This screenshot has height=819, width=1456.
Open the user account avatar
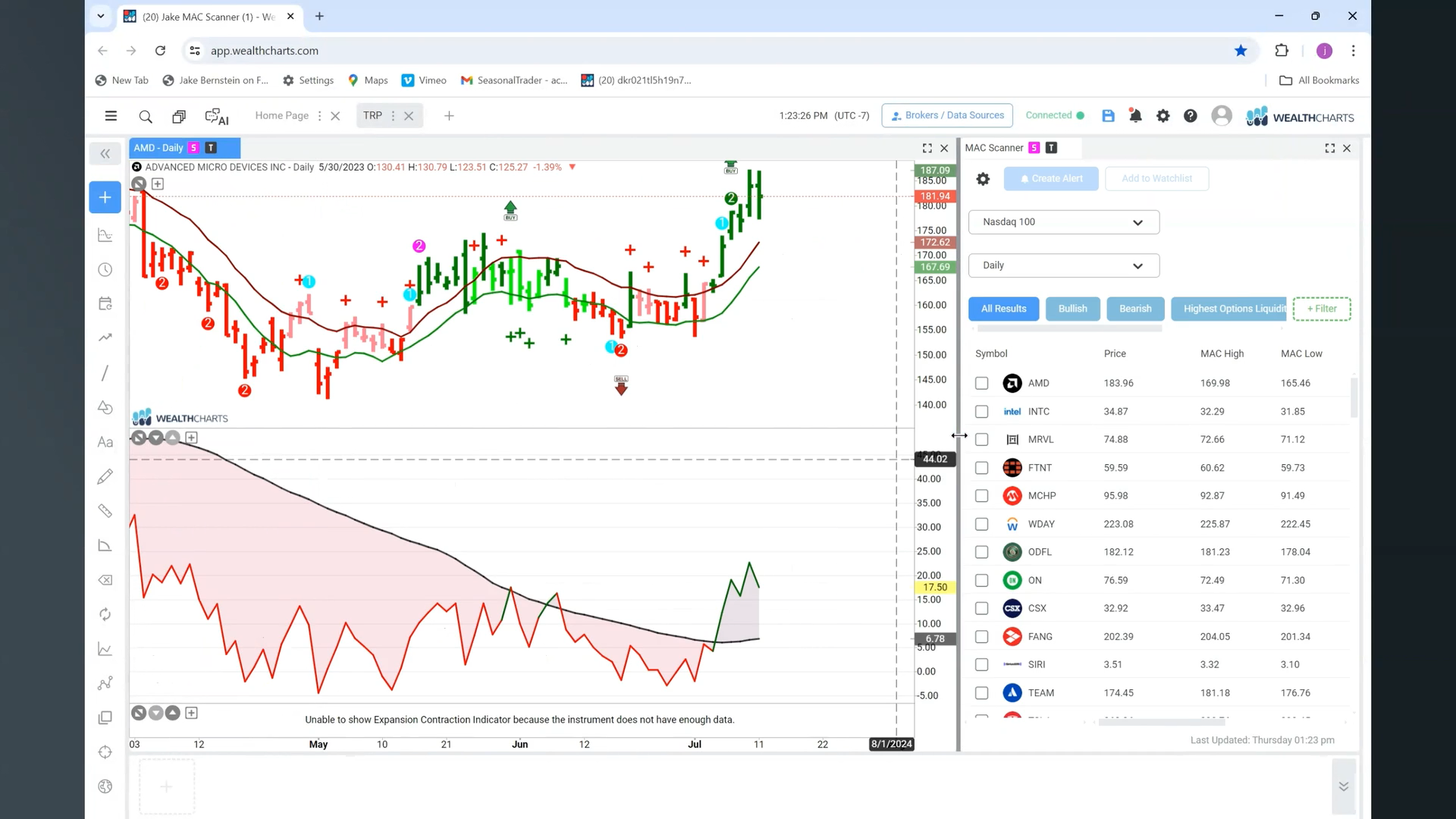click(1222, 116)
